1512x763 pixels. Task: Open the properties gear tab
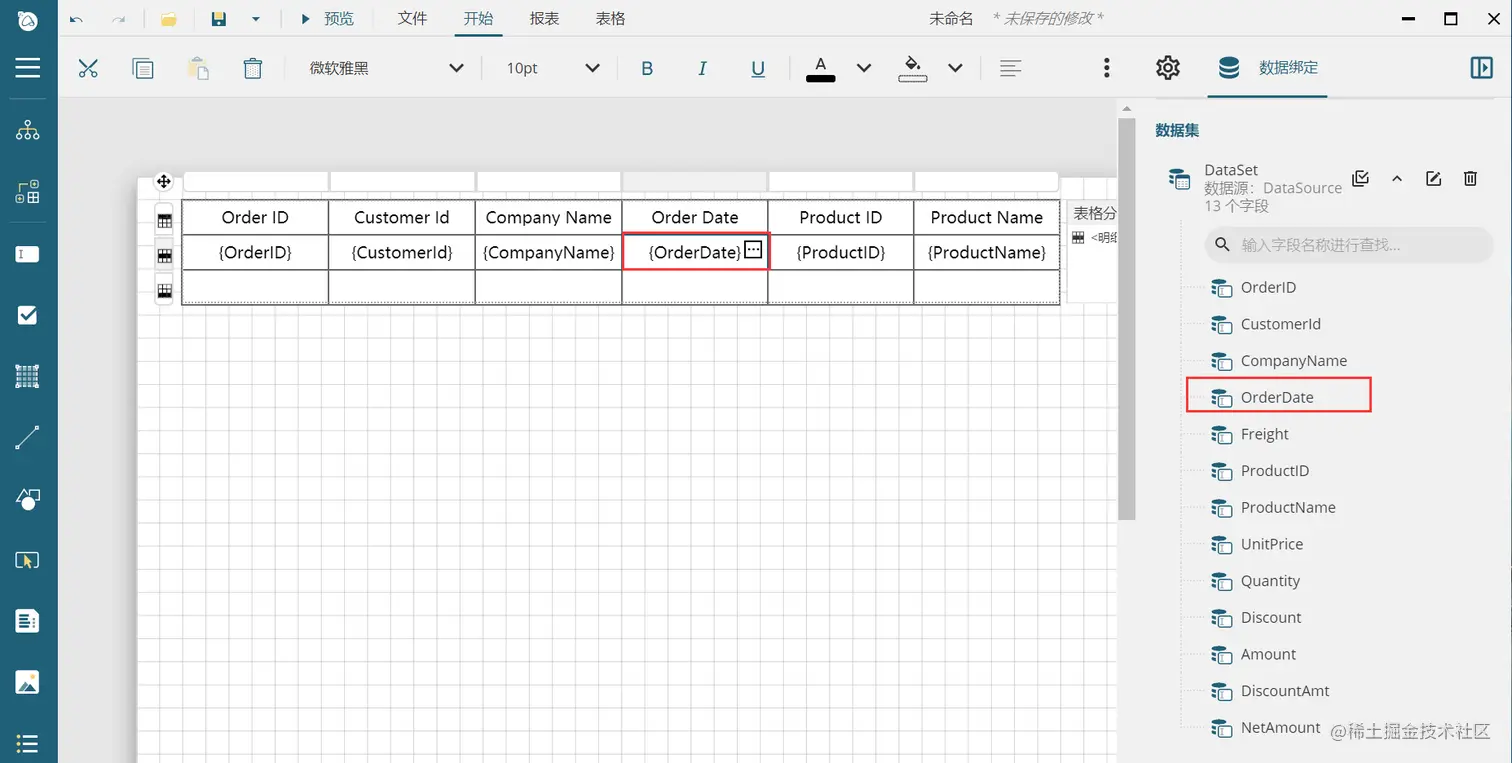(1168, 67)
